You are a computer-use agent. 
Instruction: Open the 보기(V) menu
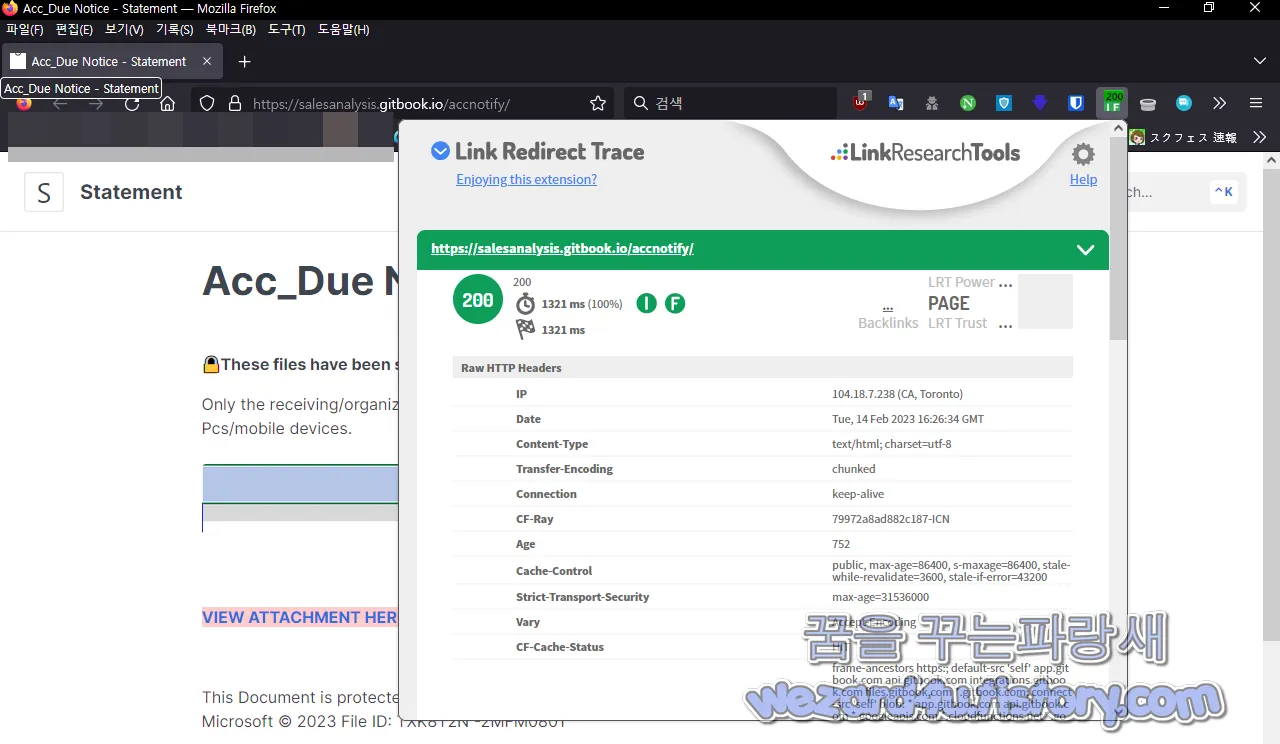point(124,29)
